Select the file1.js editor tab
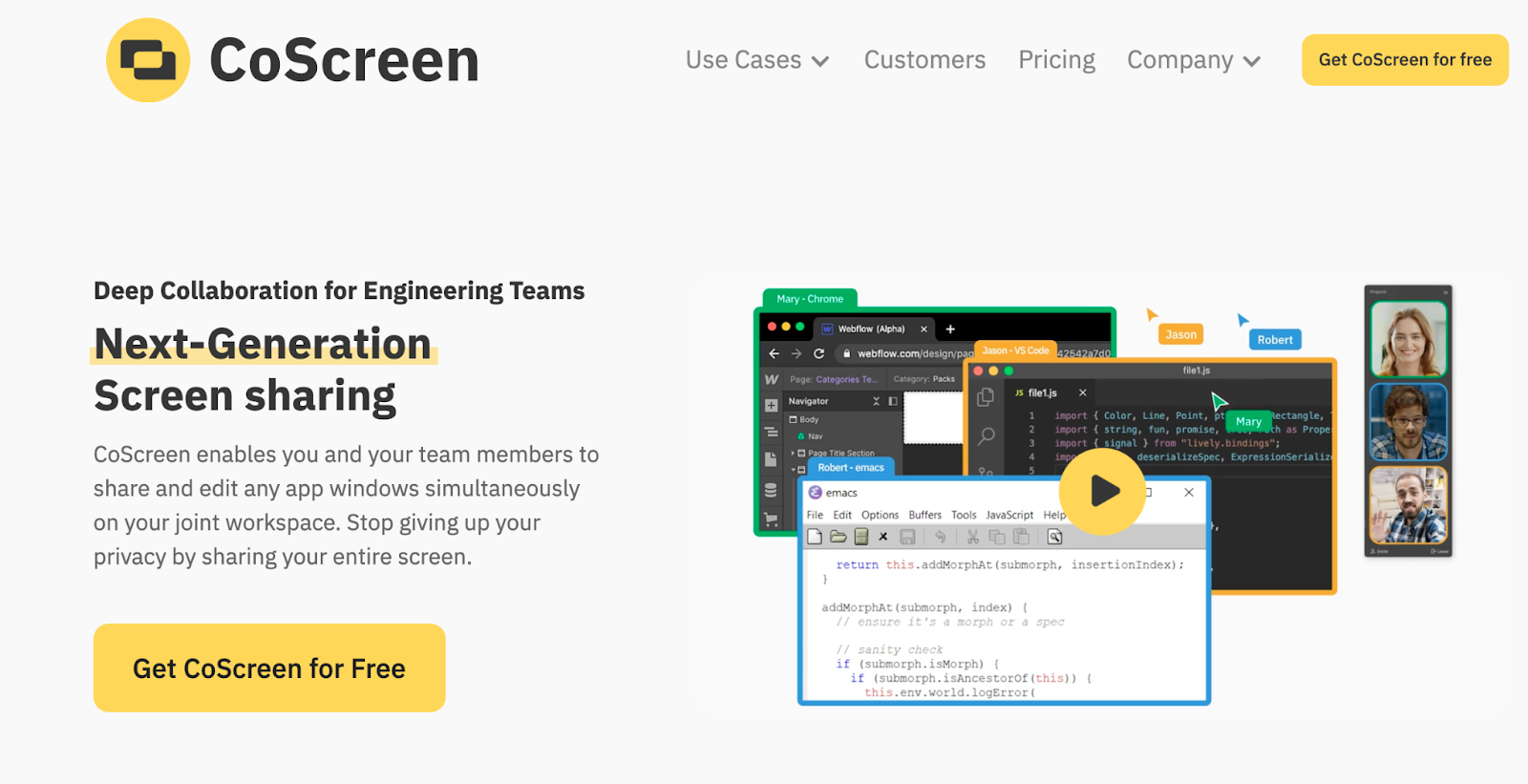The image size is (1528, 784). [x=1042, y=392]
